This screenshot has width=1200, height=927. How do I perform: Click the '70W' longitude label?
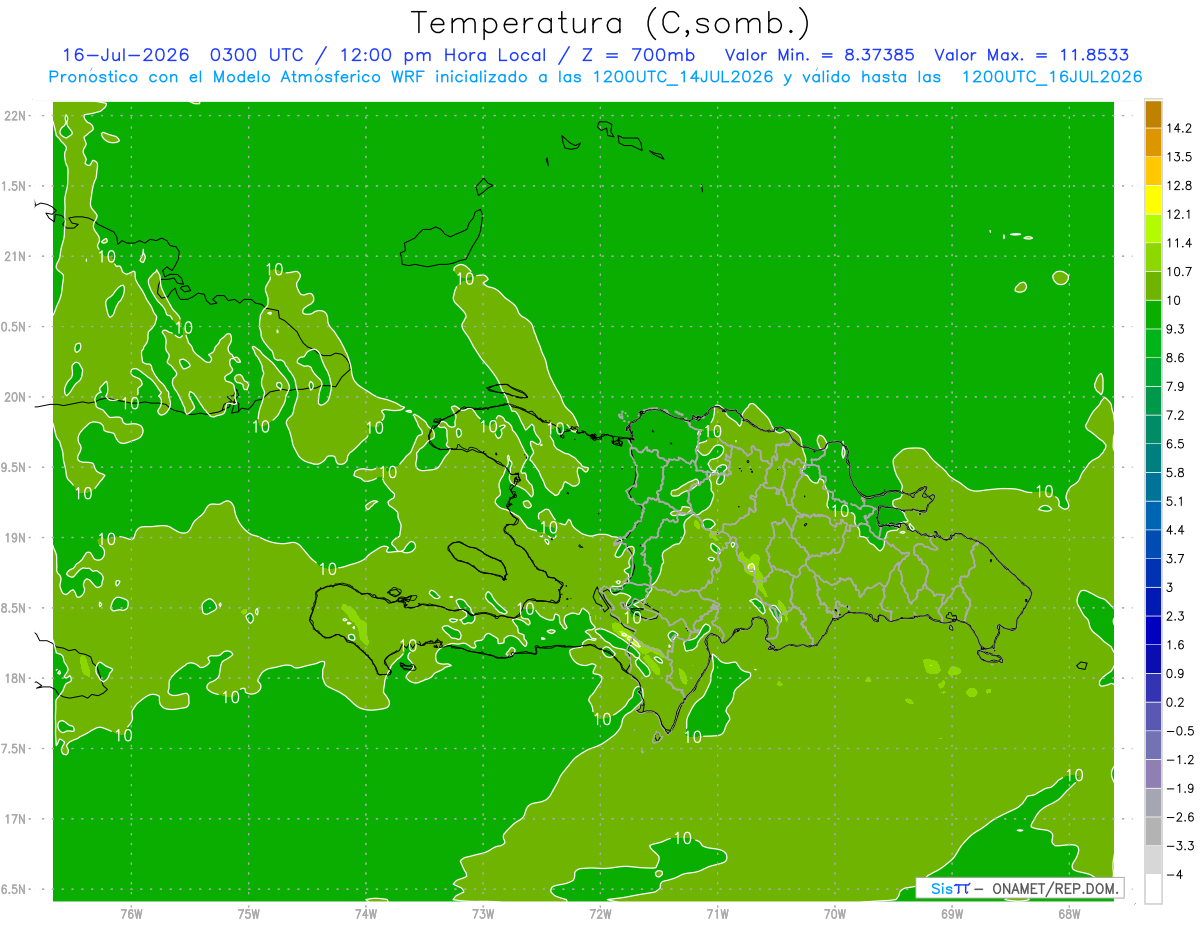pos(835,914)
